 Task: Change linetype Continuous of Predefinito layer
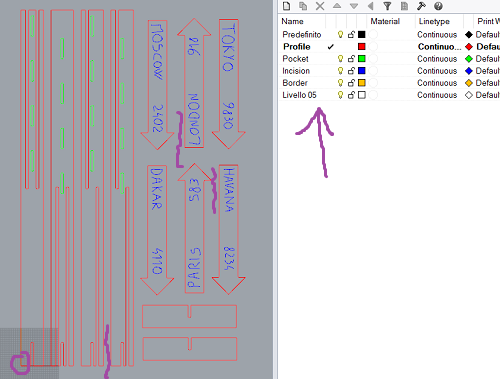[x=437, y=35]
